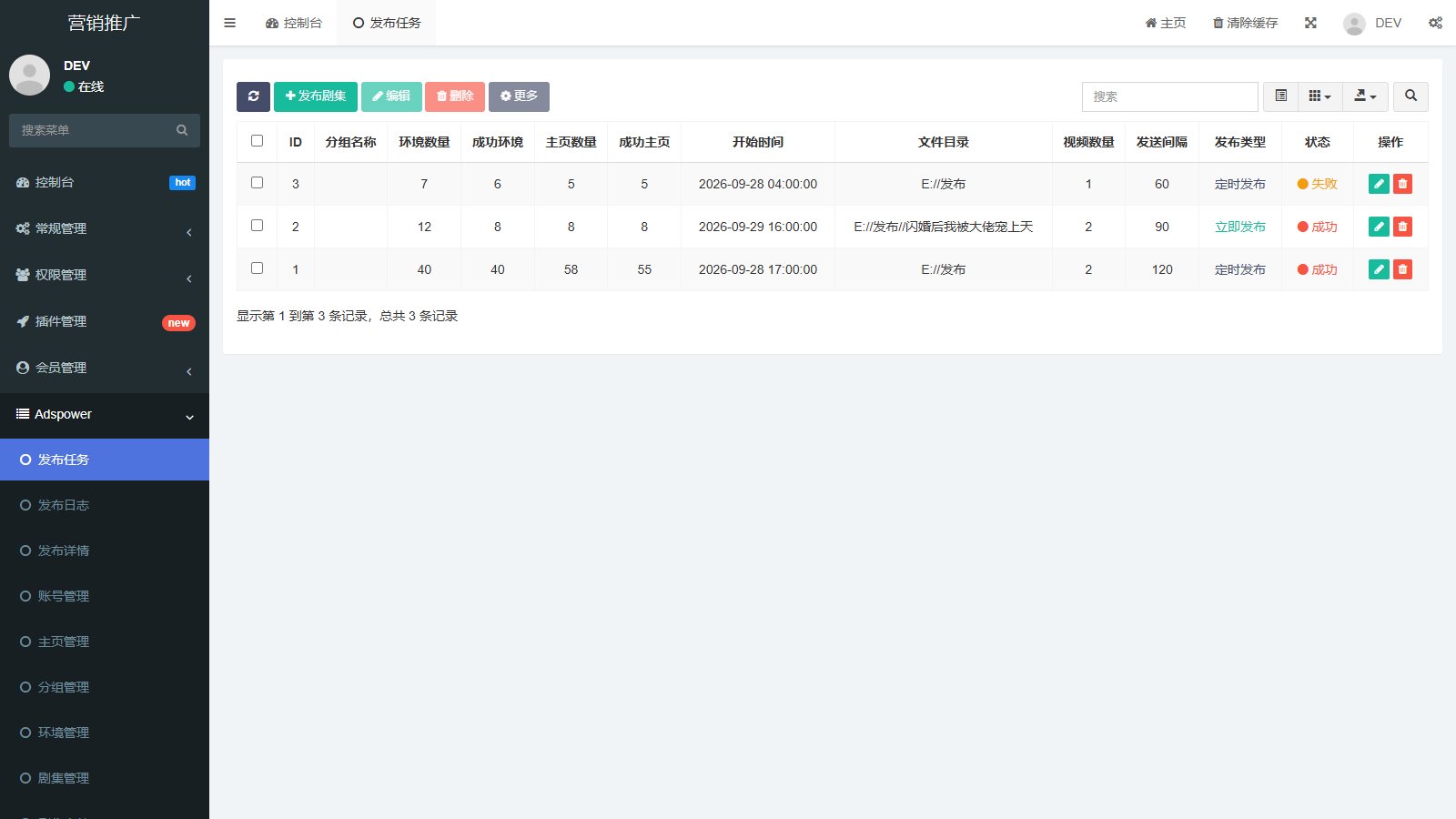The width and height of the screenshot is (1456, 819).
Task: Toggle sidebar with hamburger menu icon
Action: [229, 23]
